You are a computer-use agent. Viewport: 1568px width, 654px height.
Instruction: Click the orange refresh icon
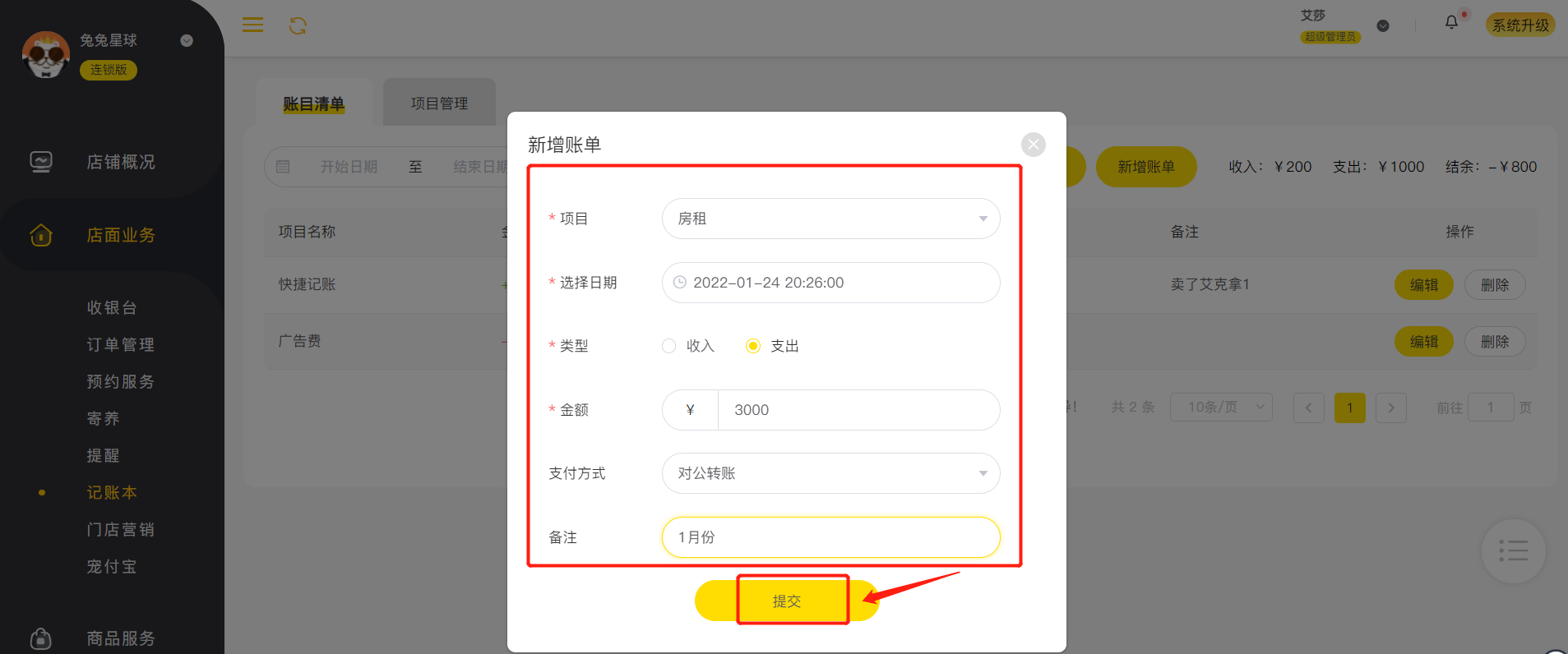tap(298, 26)
